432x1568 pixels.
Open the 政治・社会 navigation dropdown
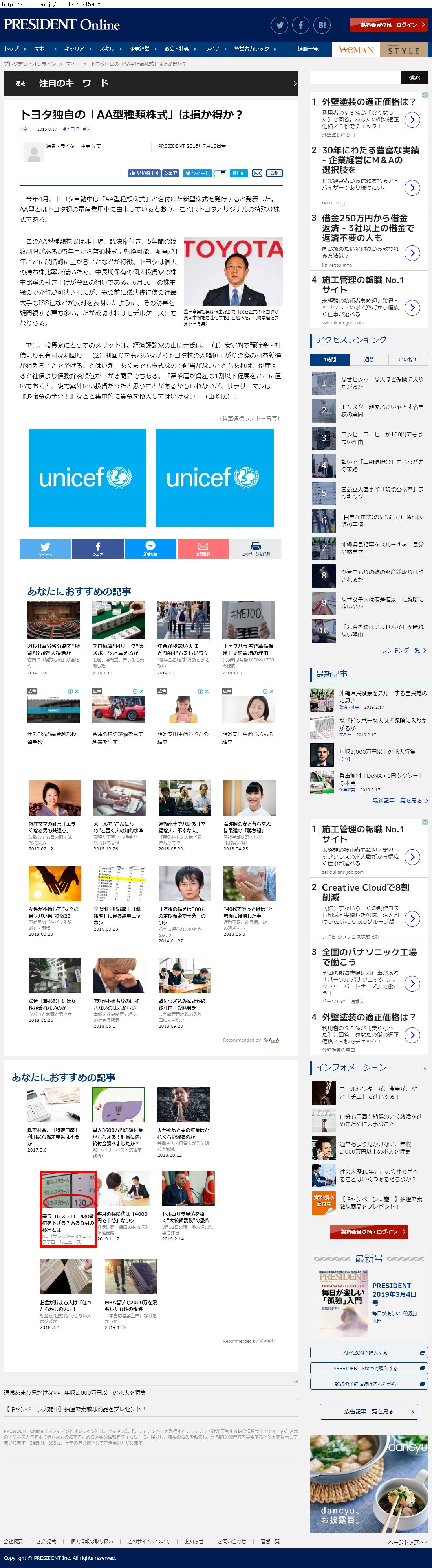coord(180,49)
